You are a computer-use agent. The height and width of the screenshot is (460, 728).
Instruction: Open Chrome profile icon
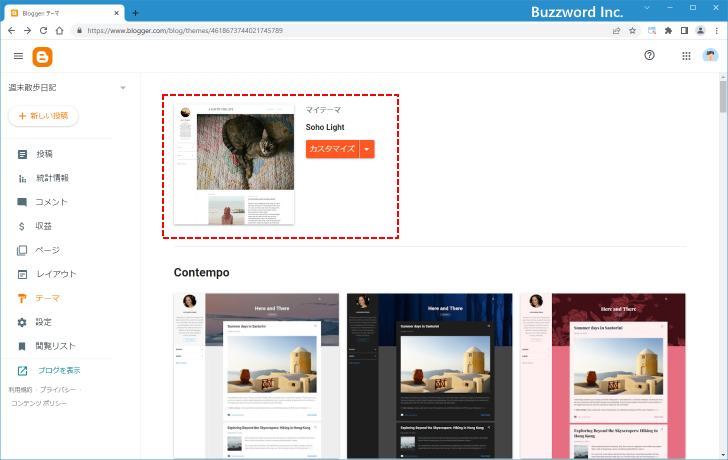click(x=700, y=31)
